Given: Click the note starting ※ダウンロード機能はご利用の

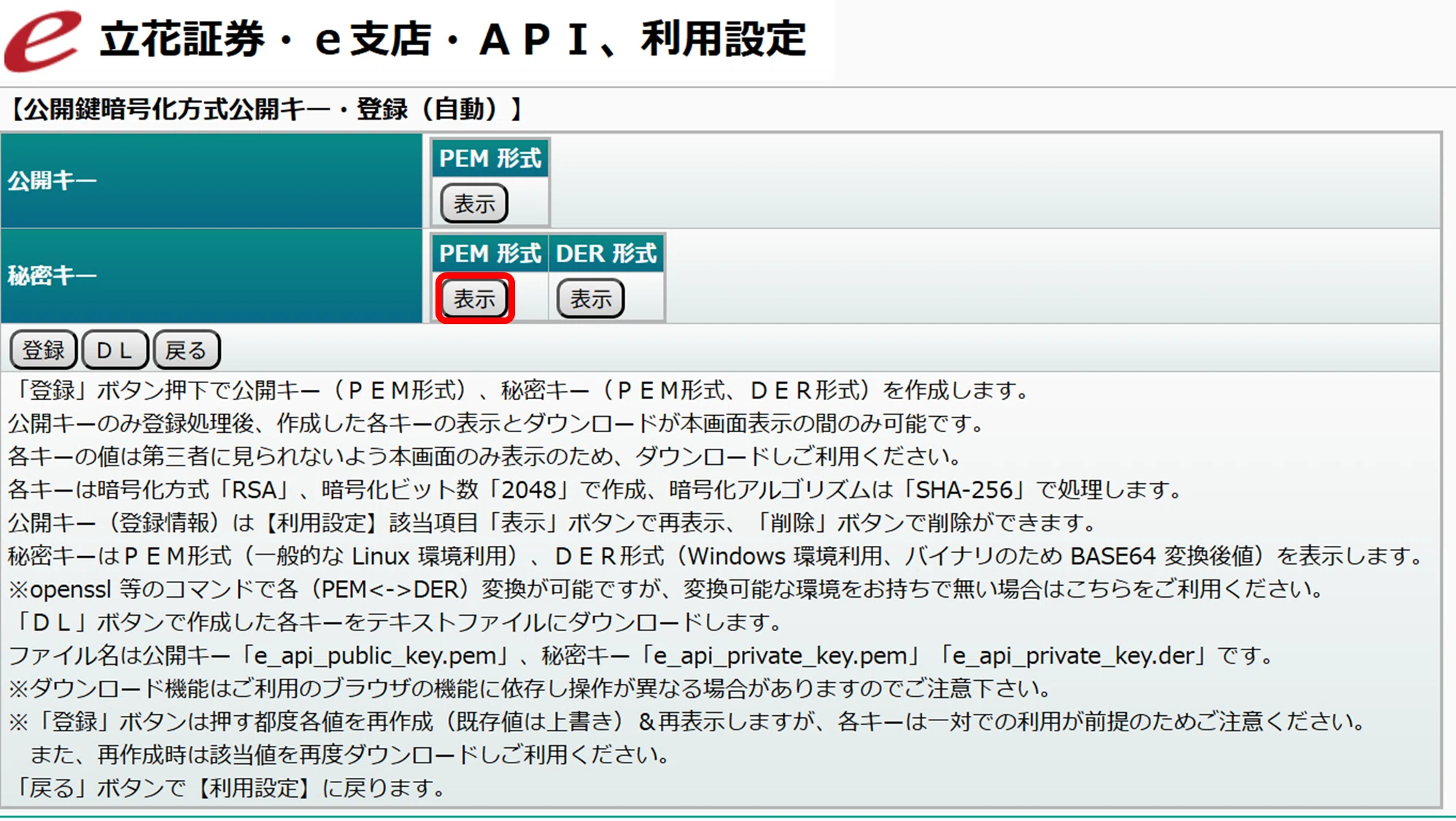Looking at the screenshot, I should click(x=530, y=688).
